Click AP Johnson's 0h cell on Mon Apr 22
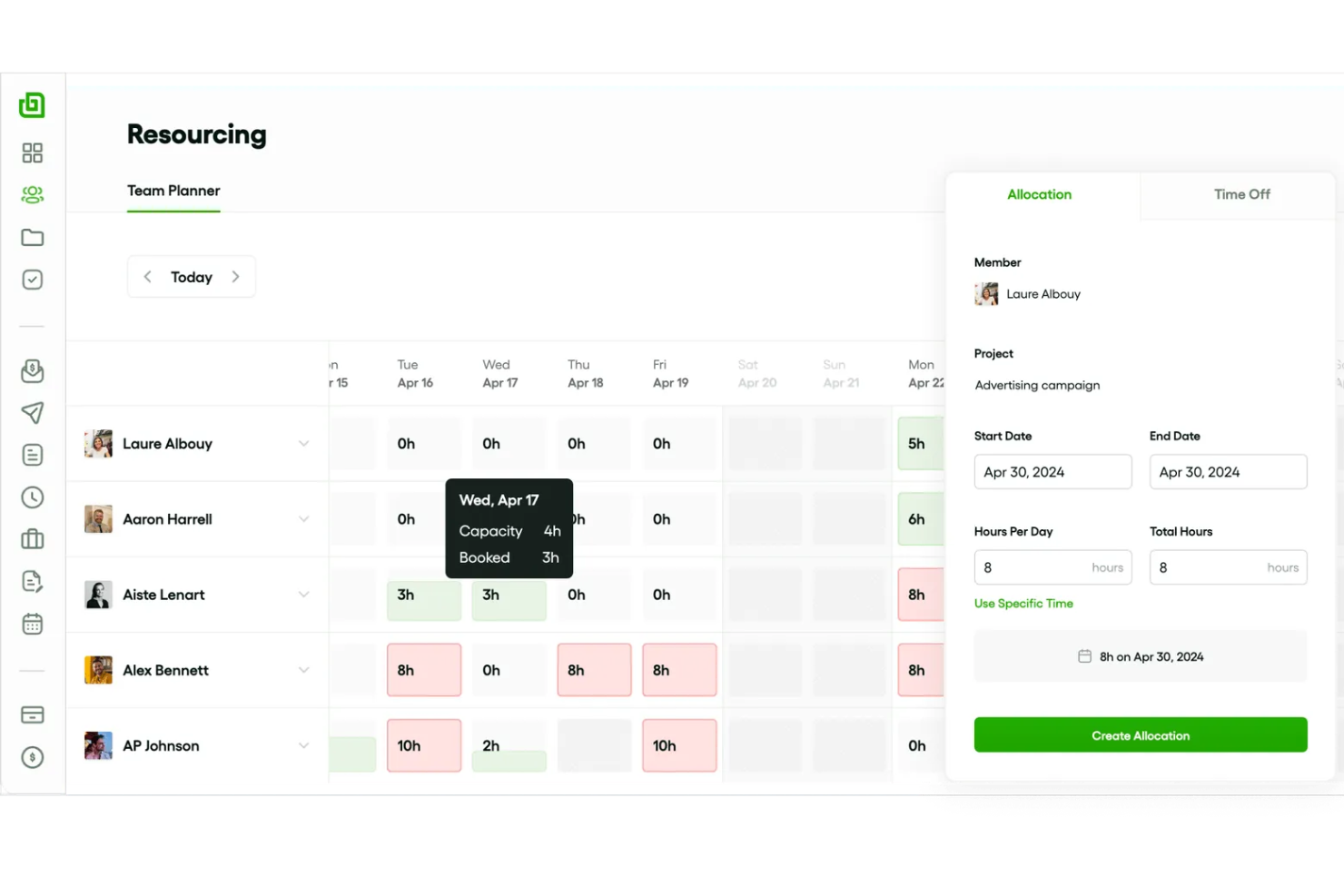This screenshot has width=1344, height=896. pos(921,745)
